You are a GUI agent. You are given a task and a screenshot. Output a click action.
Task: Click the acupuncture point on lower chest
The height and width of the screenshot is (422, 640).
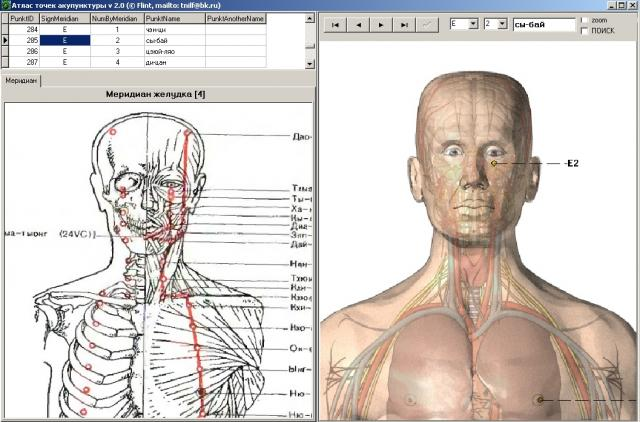coord(541,400)
